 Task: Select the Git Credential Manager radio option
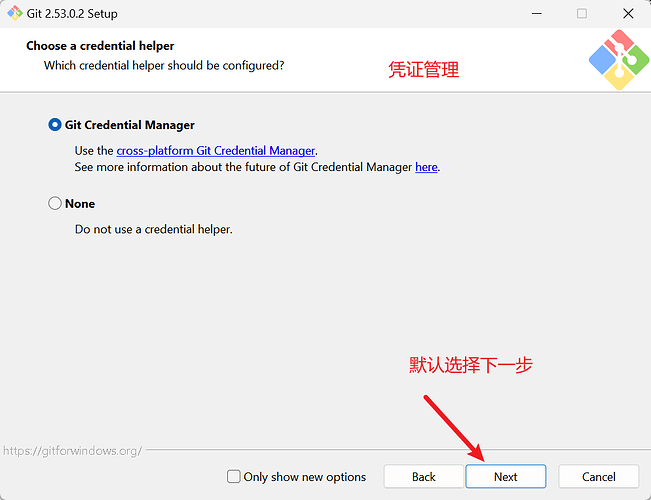click(55, 125)
